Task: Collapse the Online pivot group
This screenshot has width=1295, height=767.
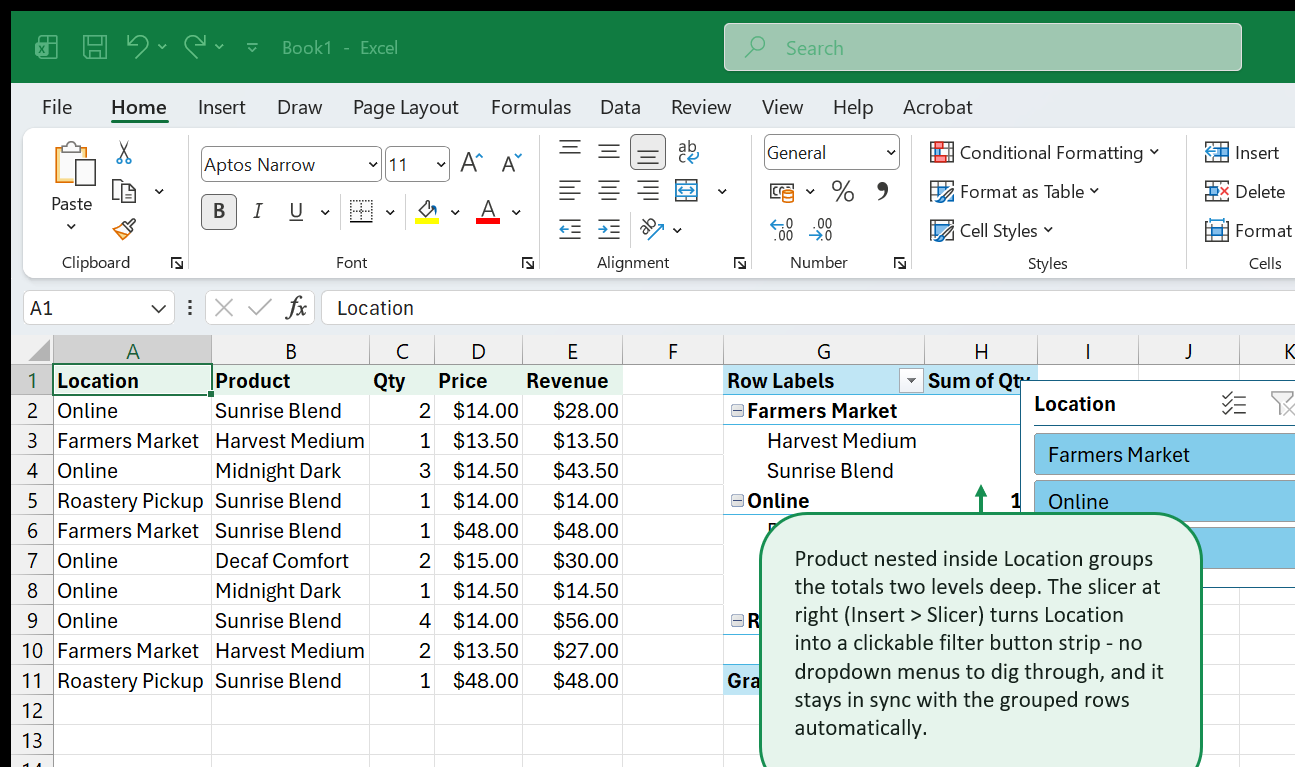Action: pos(738,501)
